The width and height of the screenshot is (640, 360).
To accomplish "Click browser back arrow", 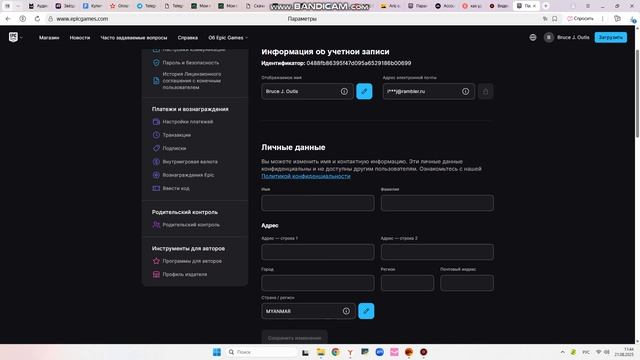I will (8, 19).
